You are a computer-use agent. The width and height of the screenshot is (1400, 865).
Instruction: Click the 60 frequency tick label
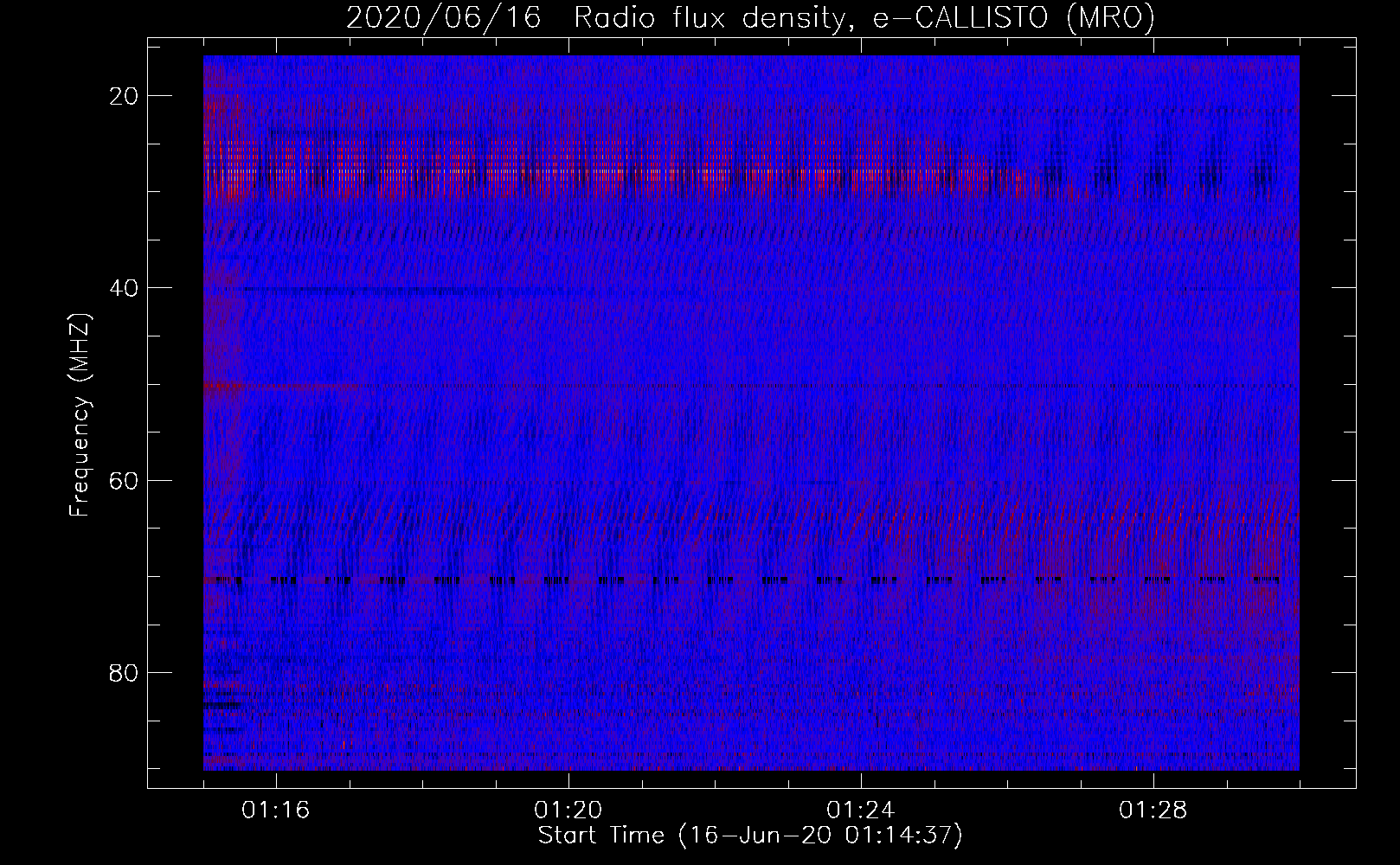[x=125, y=480]
